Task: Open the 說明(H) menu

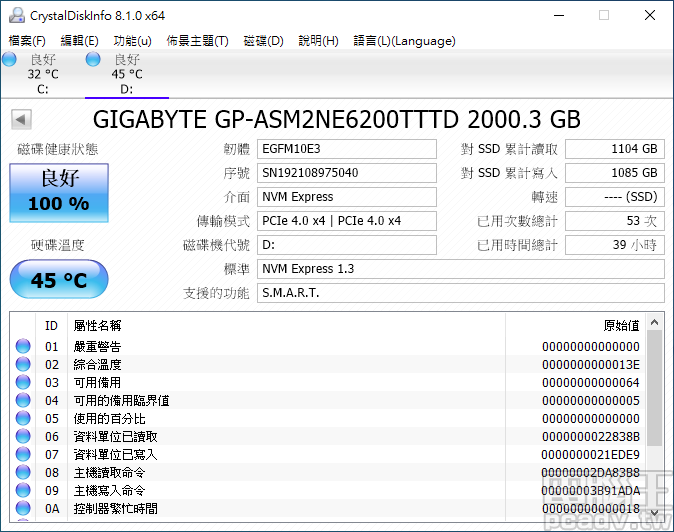Action: (318, 41)
